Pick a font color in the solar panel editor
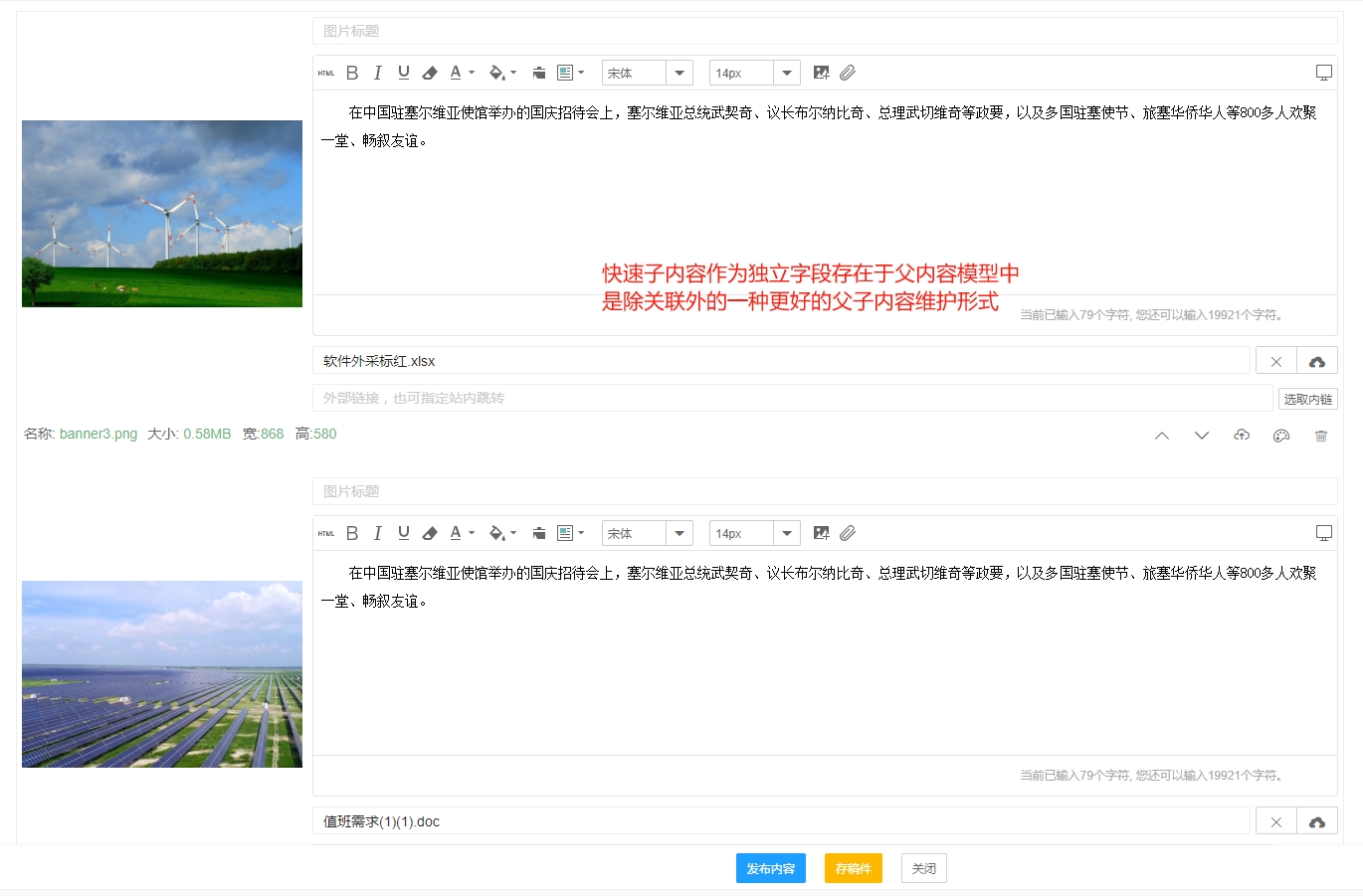1363x896 pixels. (456, 533)
